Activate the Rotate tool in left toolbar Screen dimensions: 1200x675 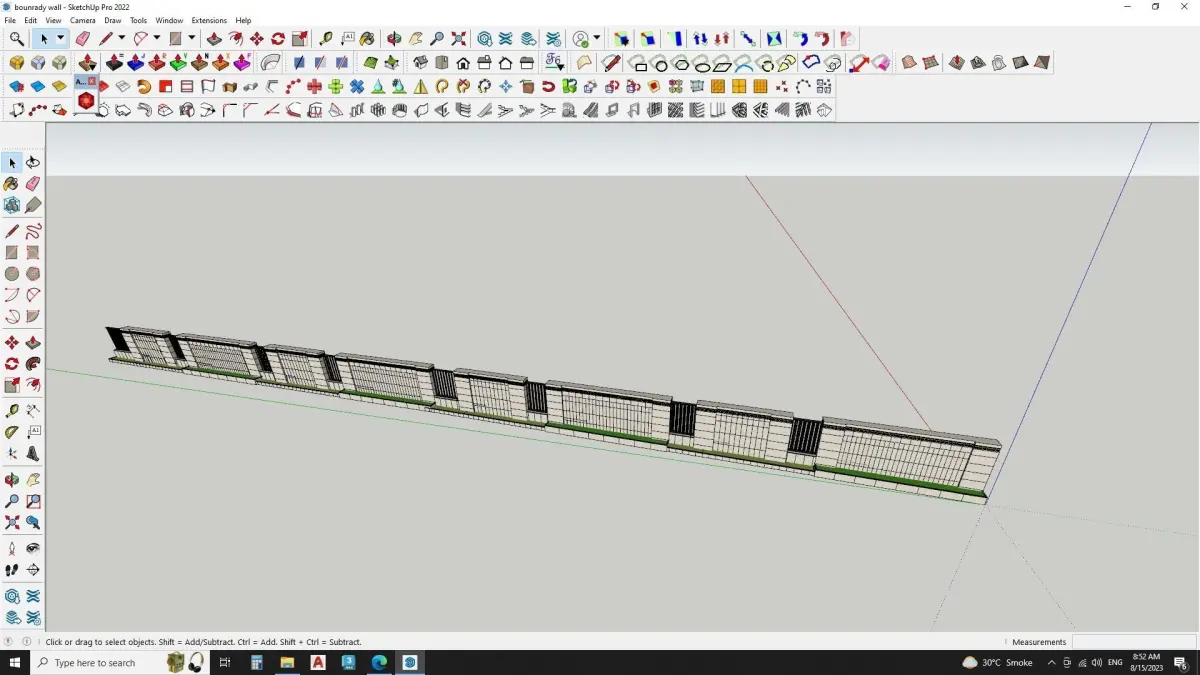tap(12, 364)
